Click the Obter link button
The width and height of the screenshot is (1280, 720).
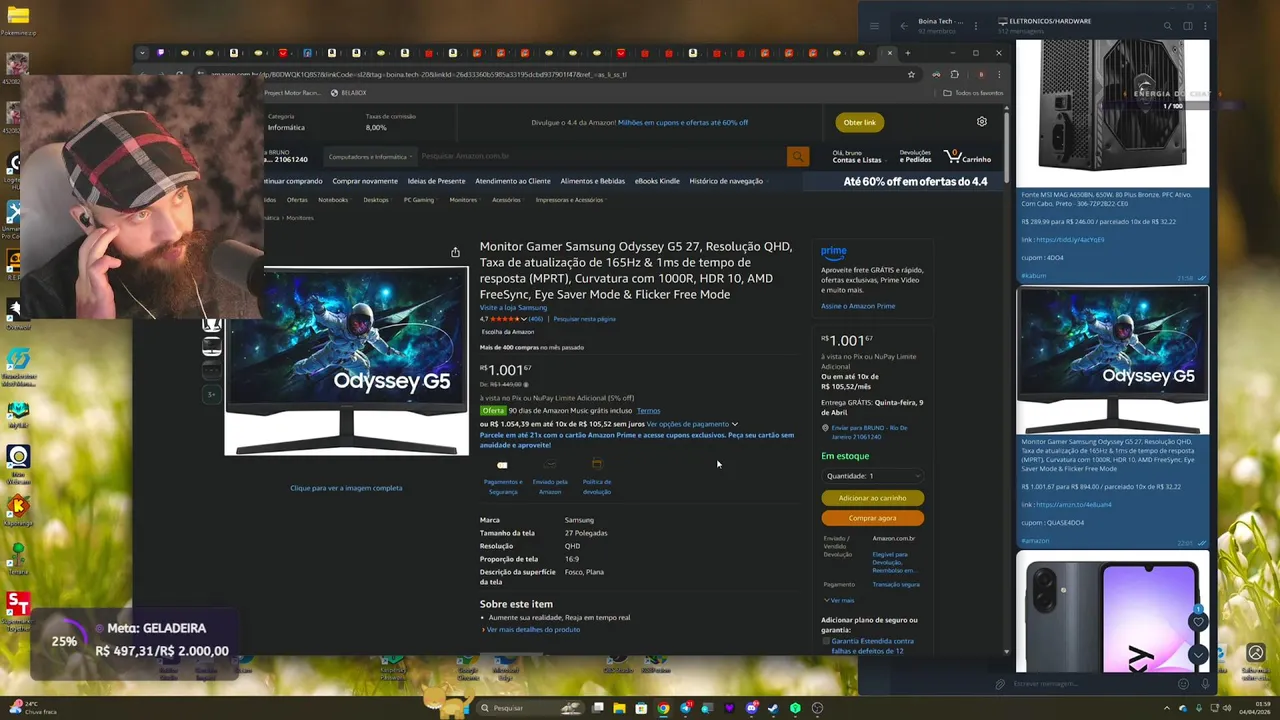pyautogui.click(x=859, y=122)
